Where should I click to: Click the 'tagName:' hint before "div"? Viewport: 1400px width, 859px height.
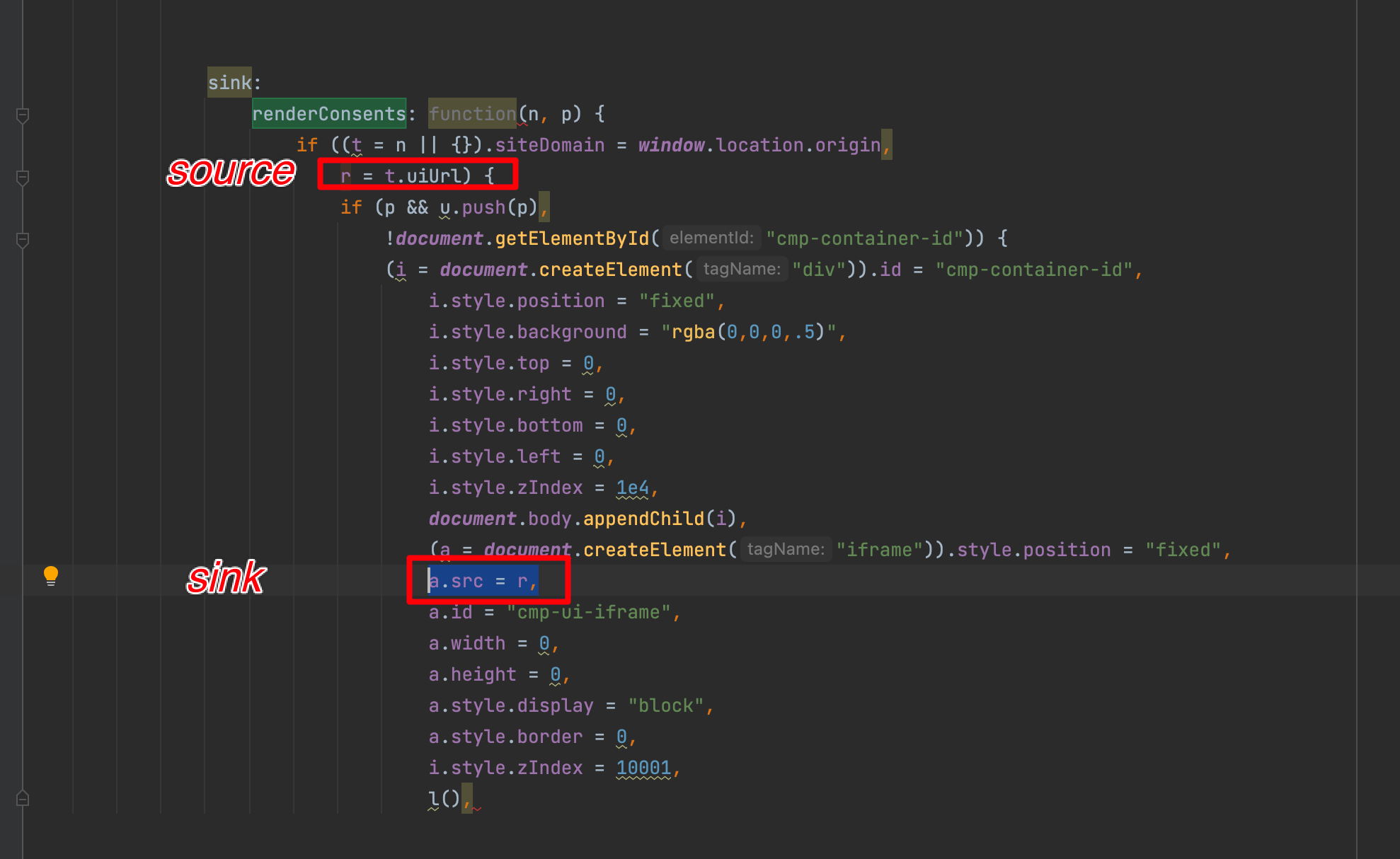742,270
